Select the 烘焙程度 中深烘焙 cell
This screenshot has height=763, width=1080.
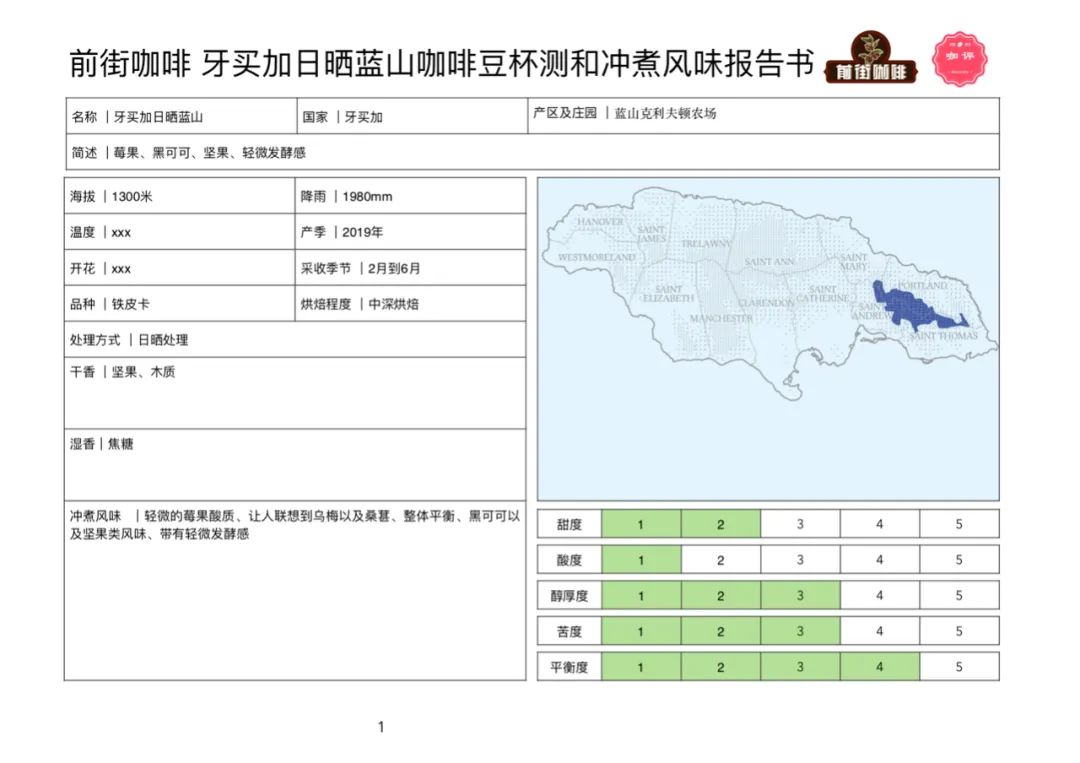point(410,304)
